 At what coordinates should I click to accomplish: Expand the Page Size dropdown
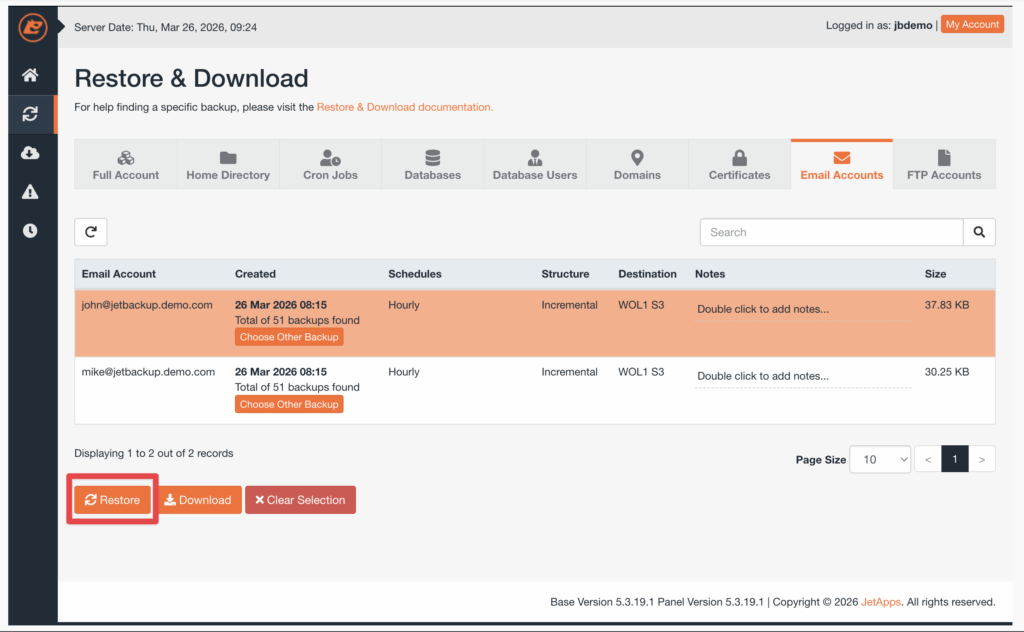(x=880, y=459)
